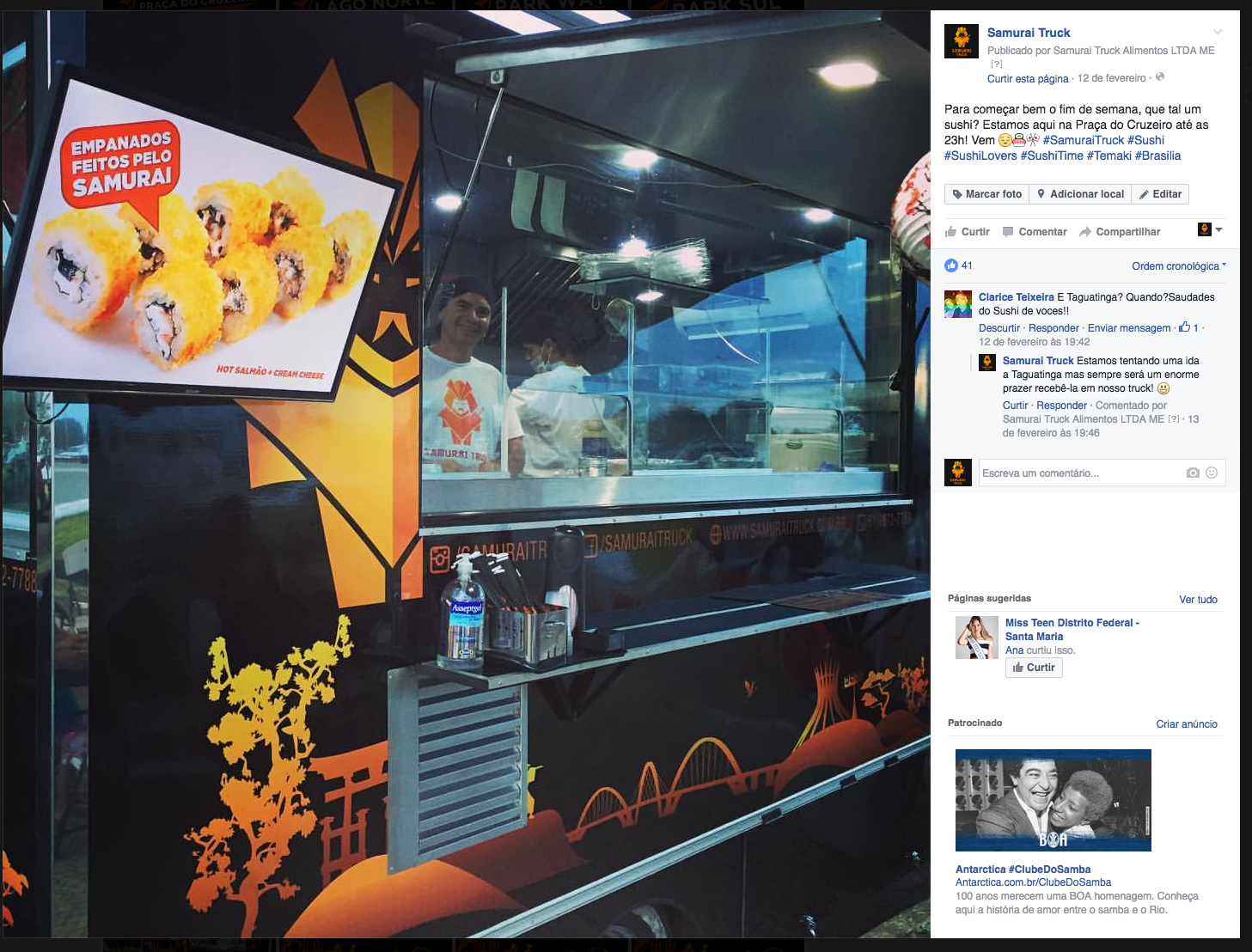Select Adicionar local option
This screenshot has width=1252, height=952.
[1080, 194]
